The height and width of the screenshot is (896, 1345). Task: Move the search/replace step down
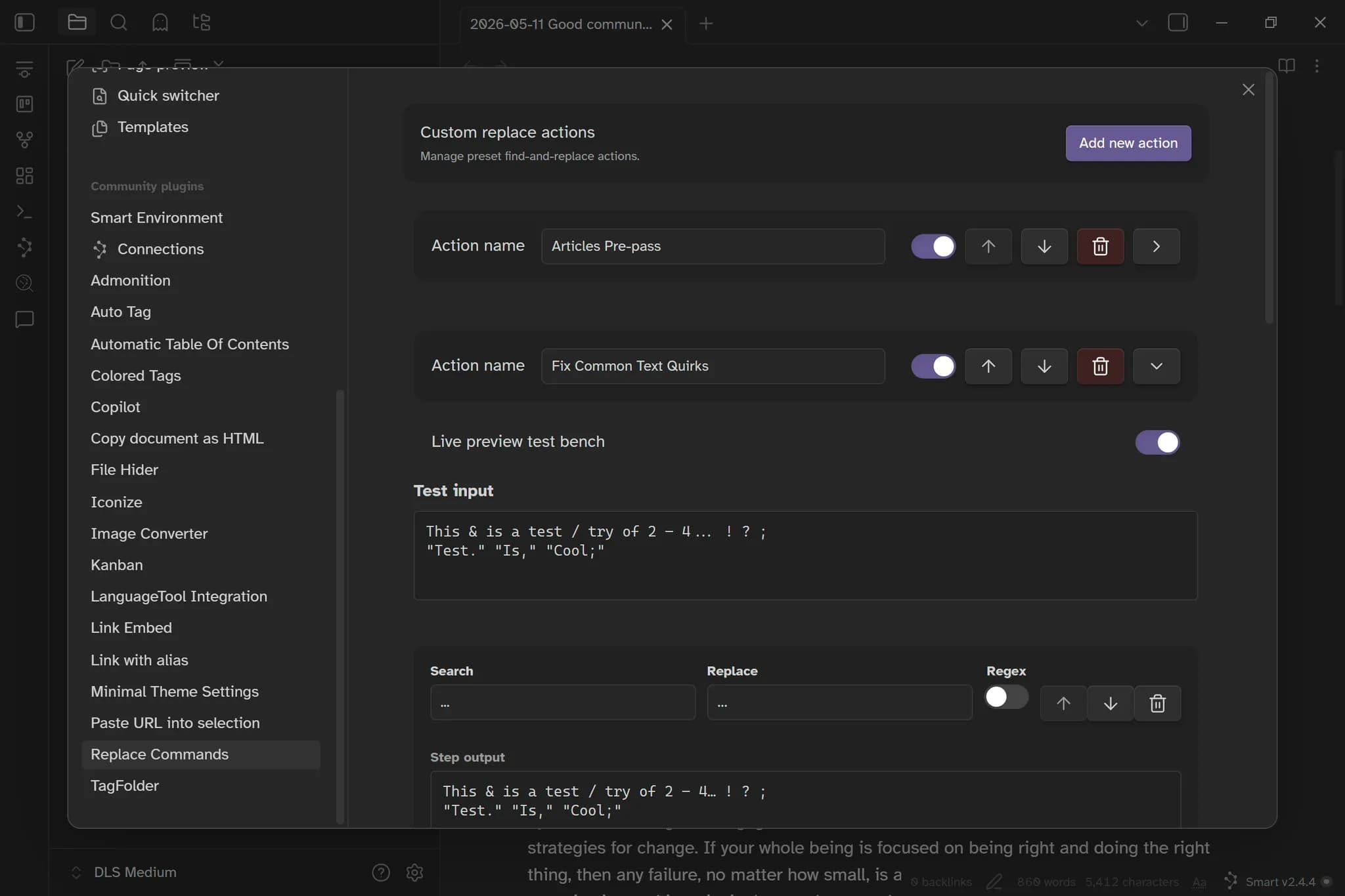[x=1110, y=703]
